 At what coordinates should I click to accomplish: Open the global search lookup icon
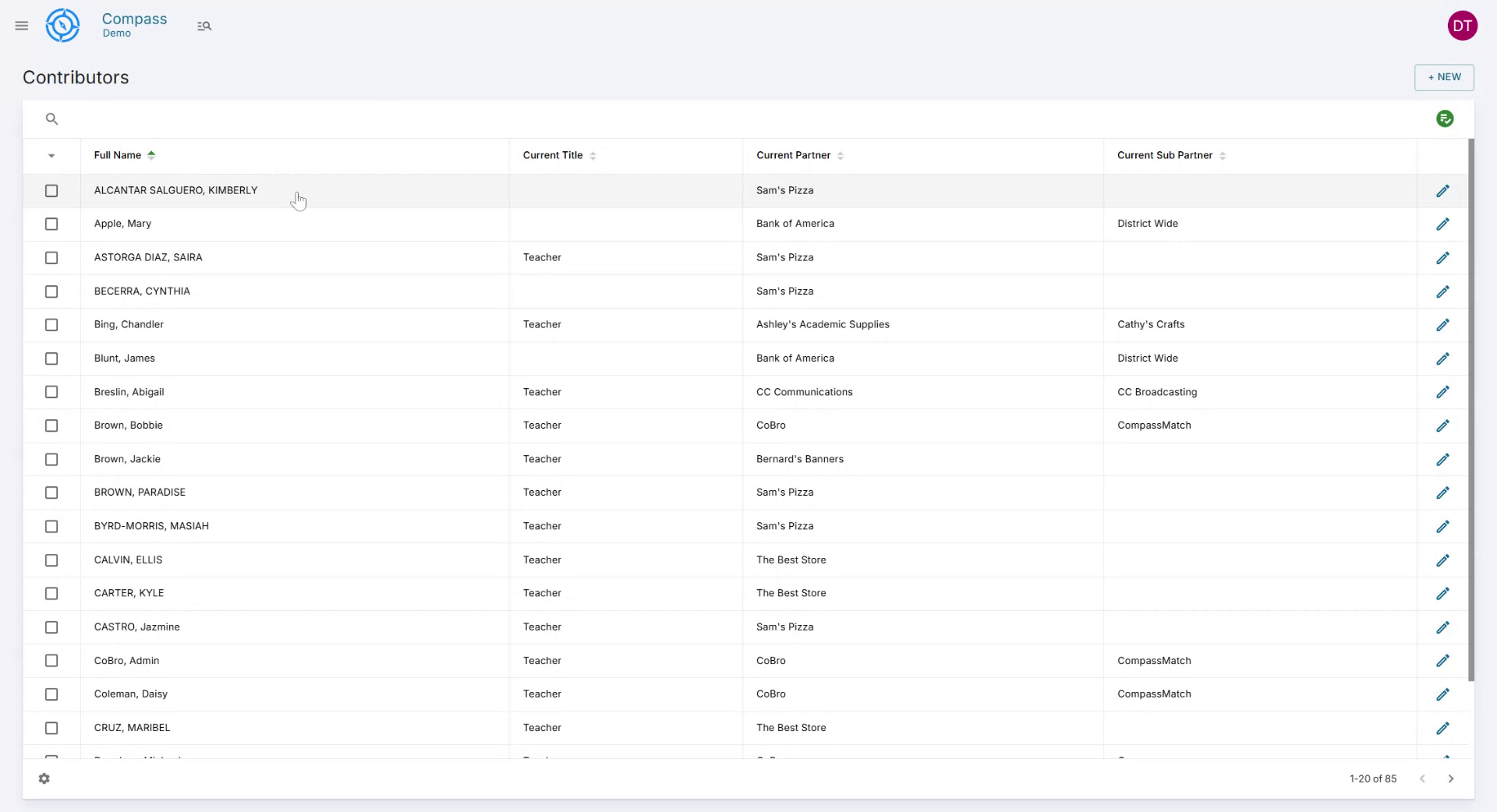[x=204, y=25]
